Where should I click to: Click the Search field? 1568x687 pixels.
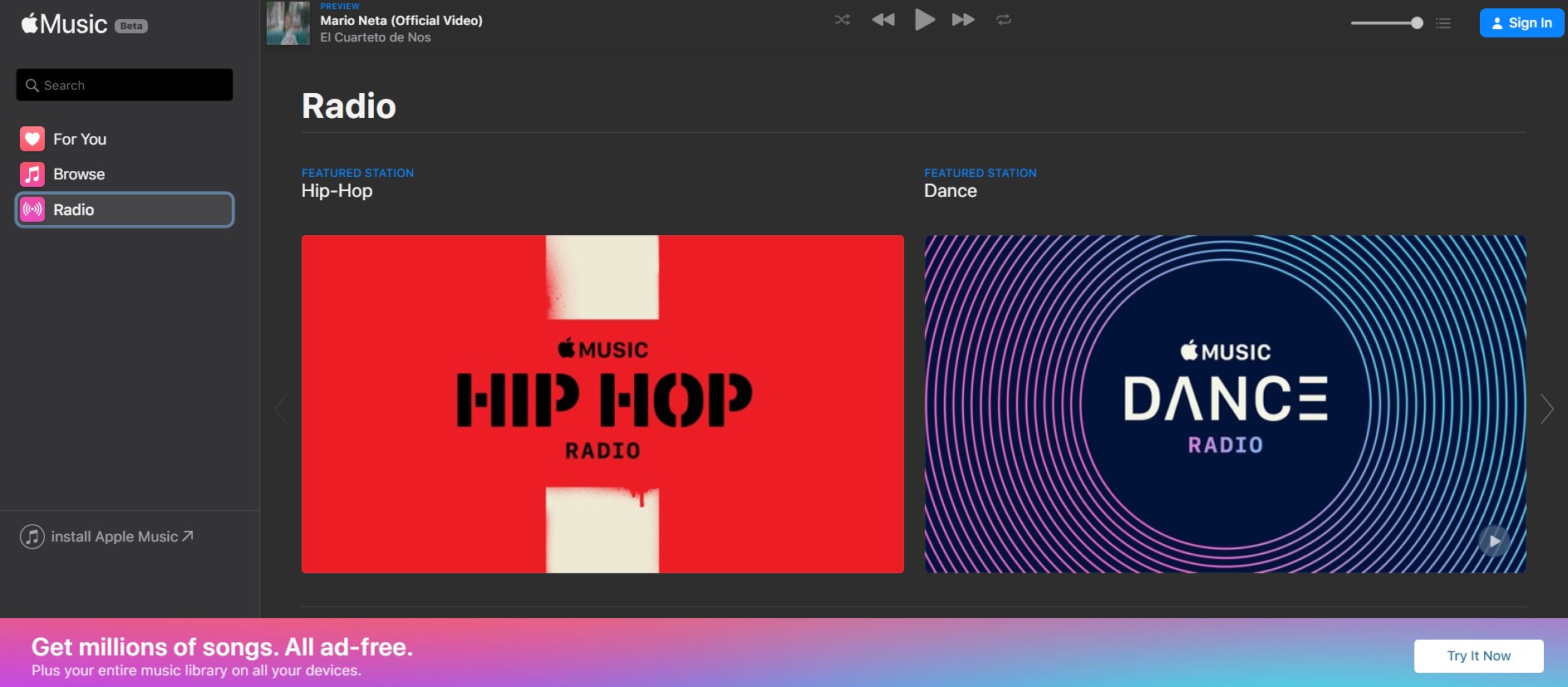click(125, 85)
